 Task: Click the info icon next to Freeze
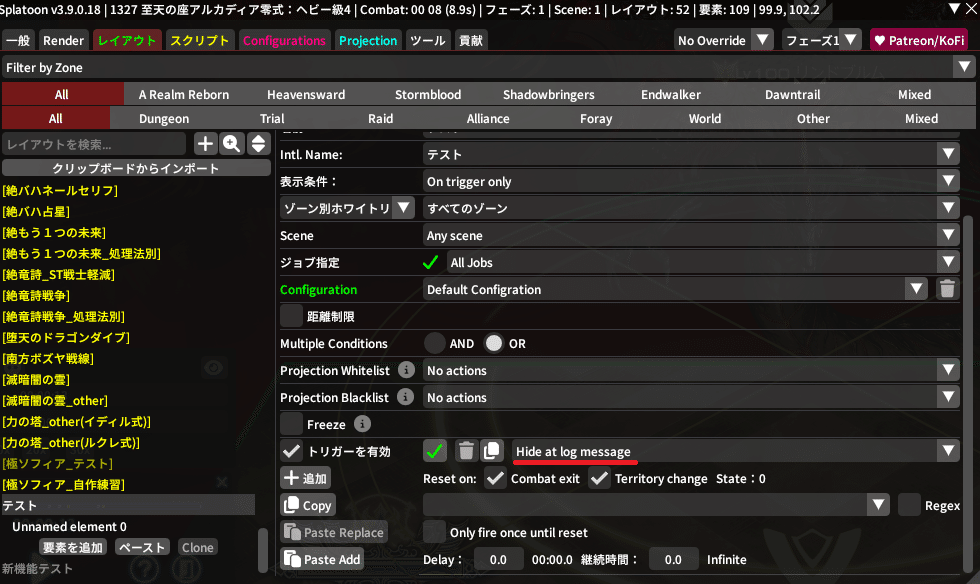[x=362, y=424]
